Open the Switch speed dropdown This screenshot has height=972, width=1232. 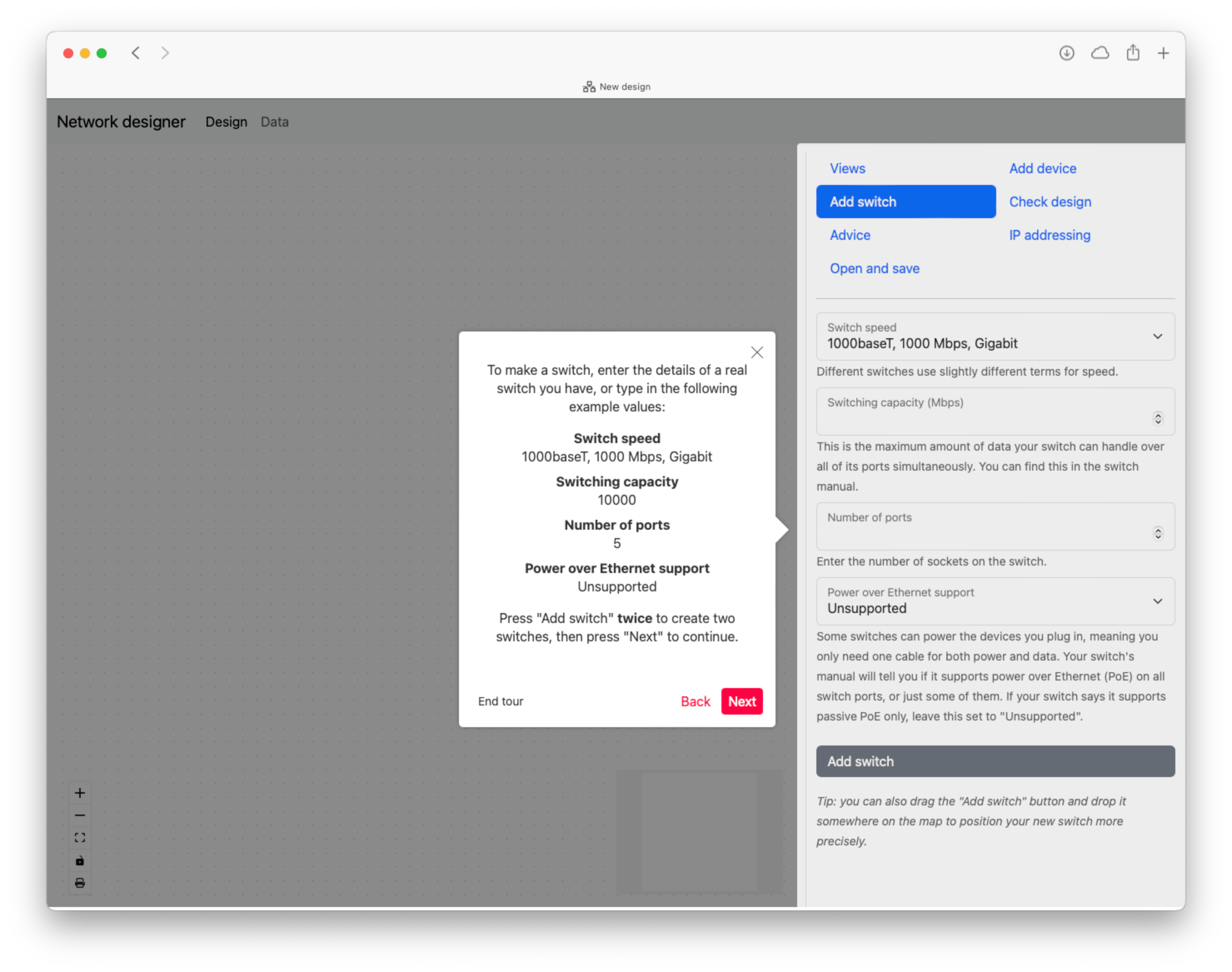click(995, 336)
